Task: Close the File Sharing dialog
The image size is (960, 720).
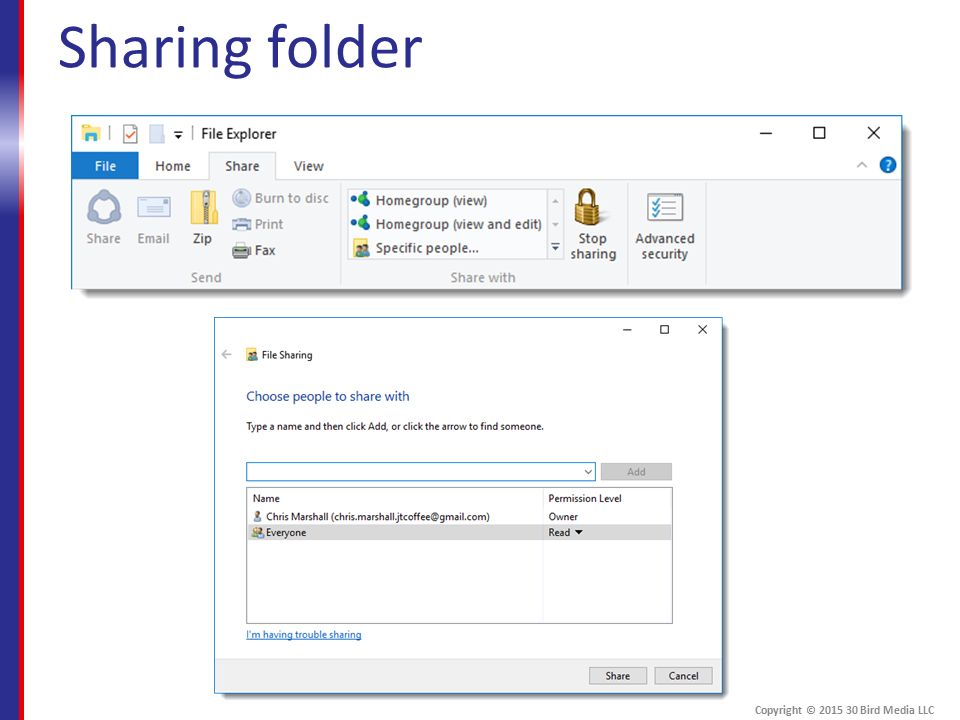Action: [702, 329]
